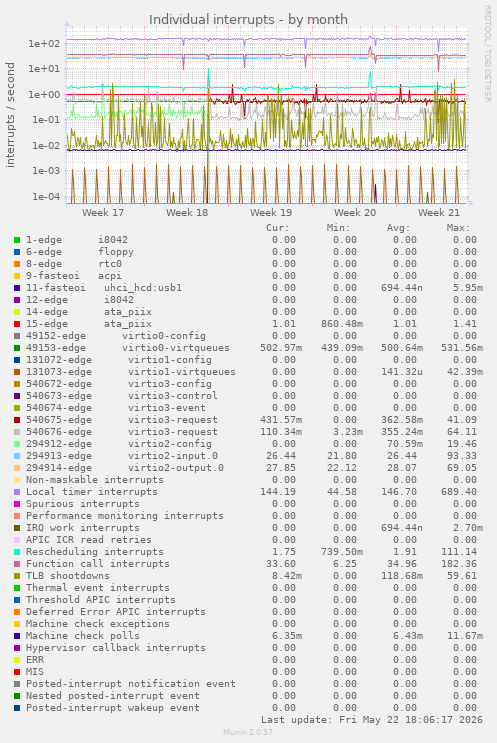
Task: Click the light blue virtio2-input.0 swatch
Action: [17, 456]
